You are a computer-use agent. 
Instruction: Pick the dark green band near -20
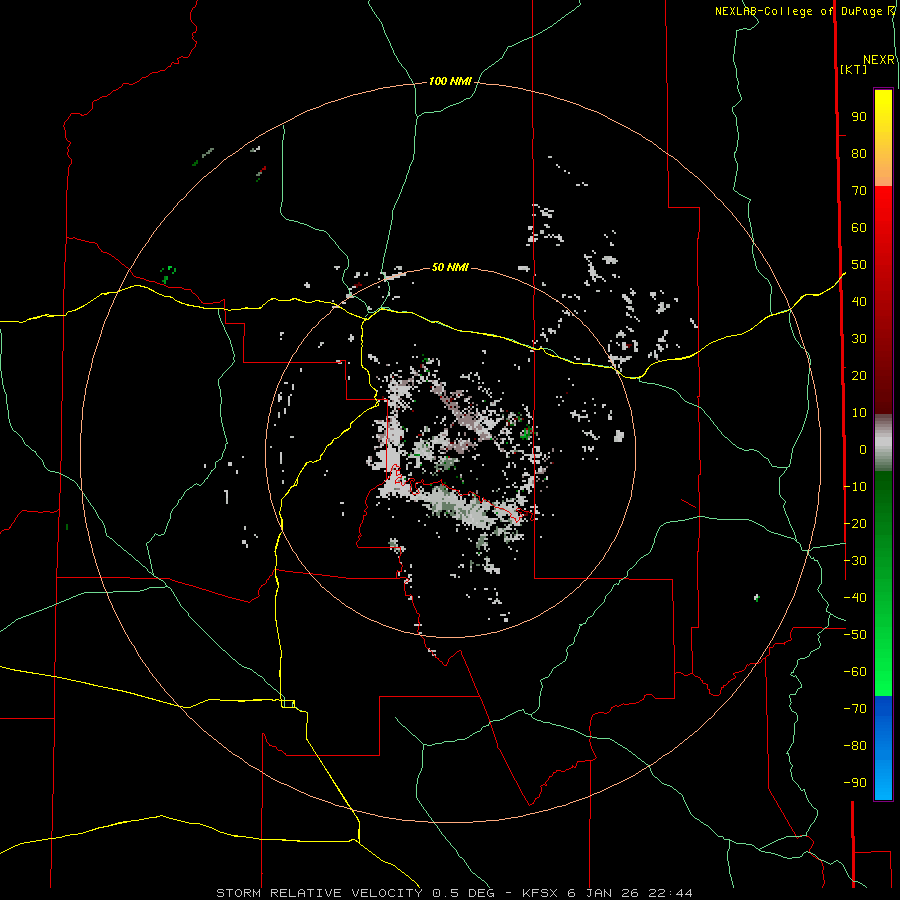[883, 517]
